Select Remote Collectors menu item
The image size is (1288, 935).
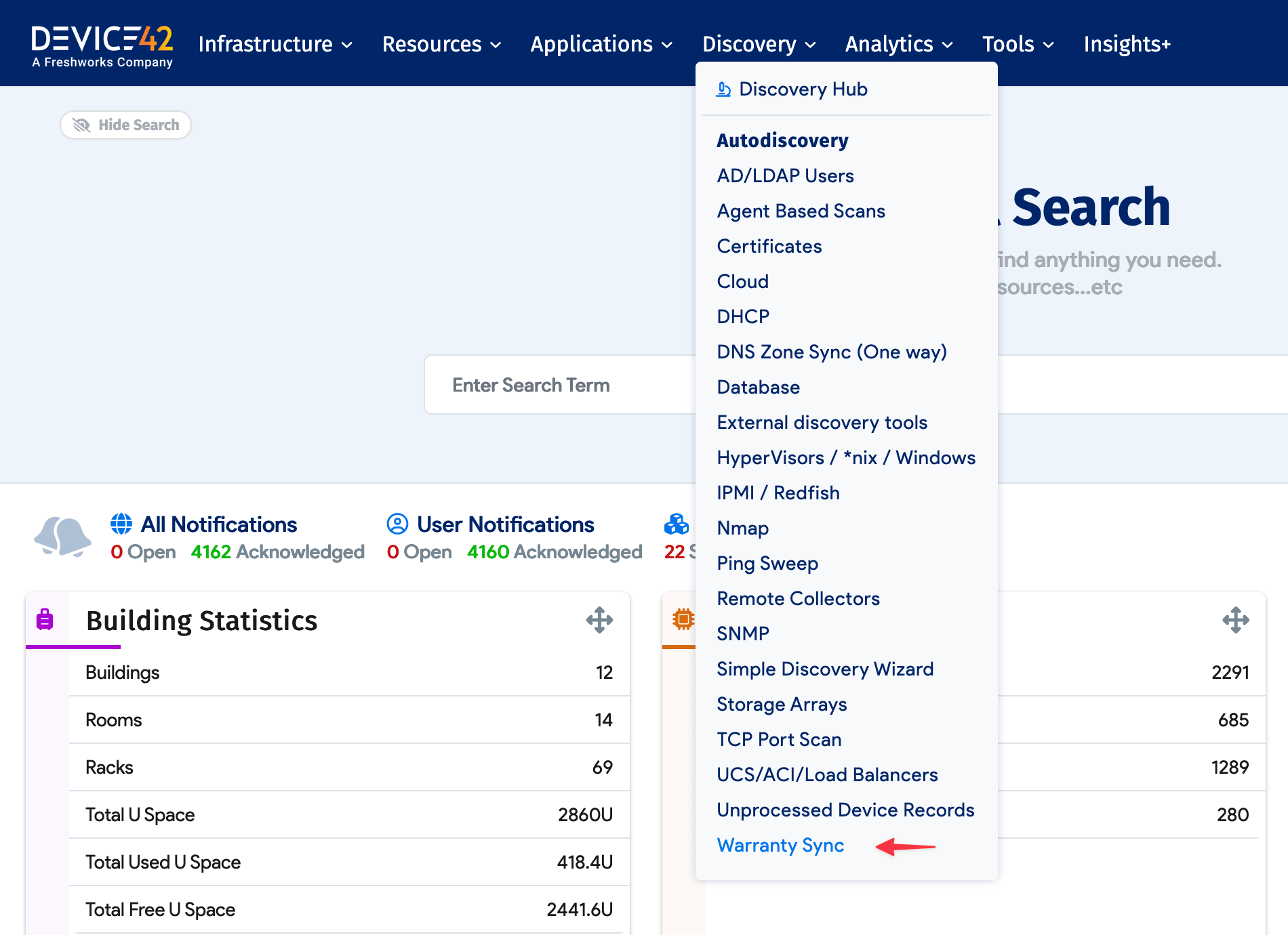(x=798, y=598)
